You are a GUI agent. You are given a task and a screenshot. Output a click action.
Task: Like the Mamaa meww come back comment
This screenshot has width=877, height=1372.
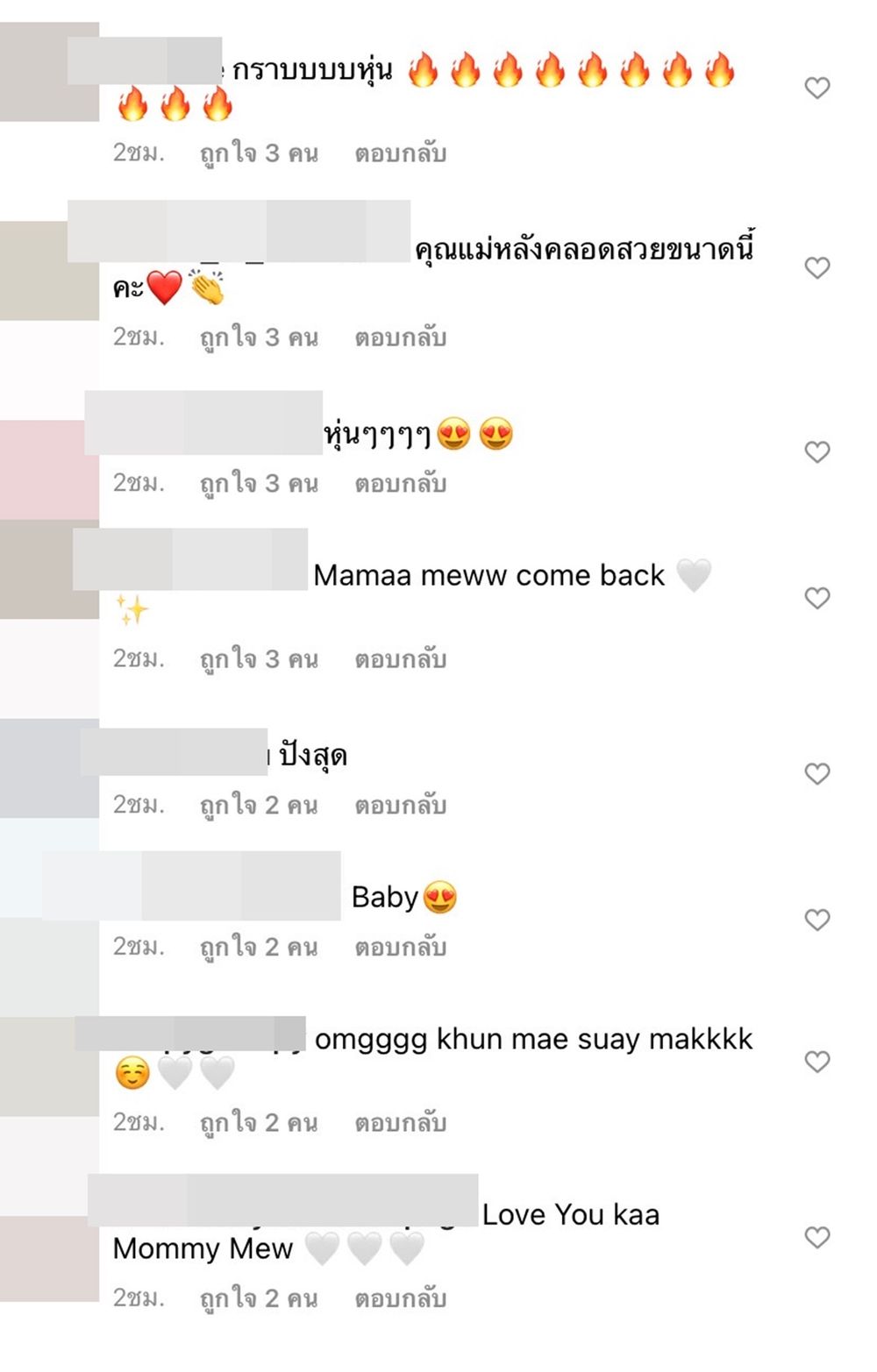[816, 598]
